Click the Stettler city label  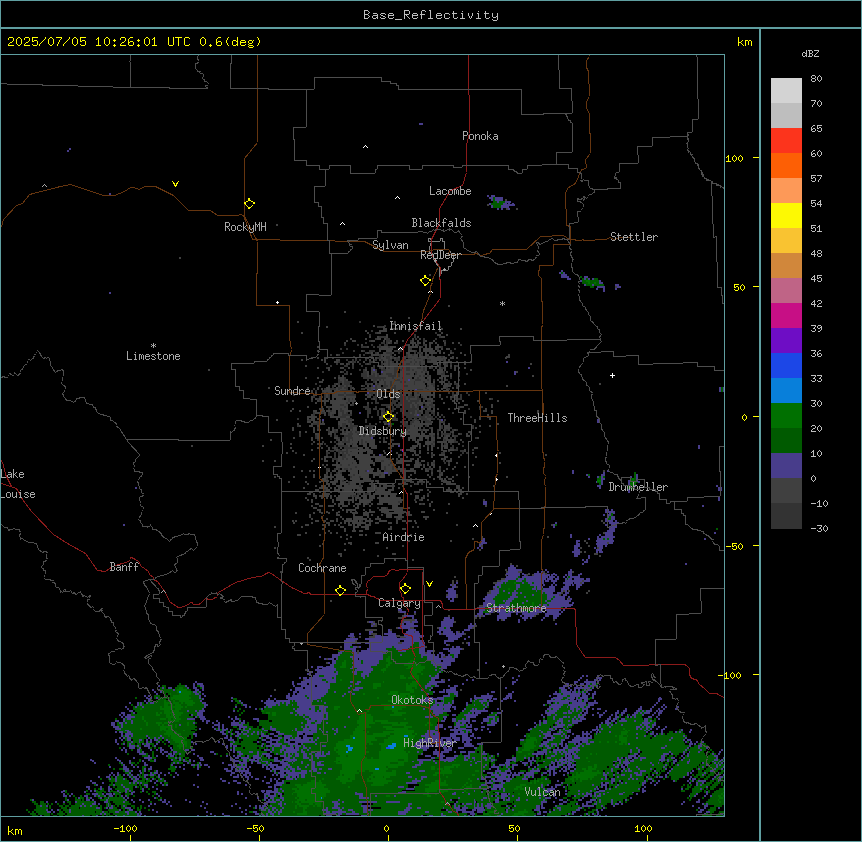[634, 237]
